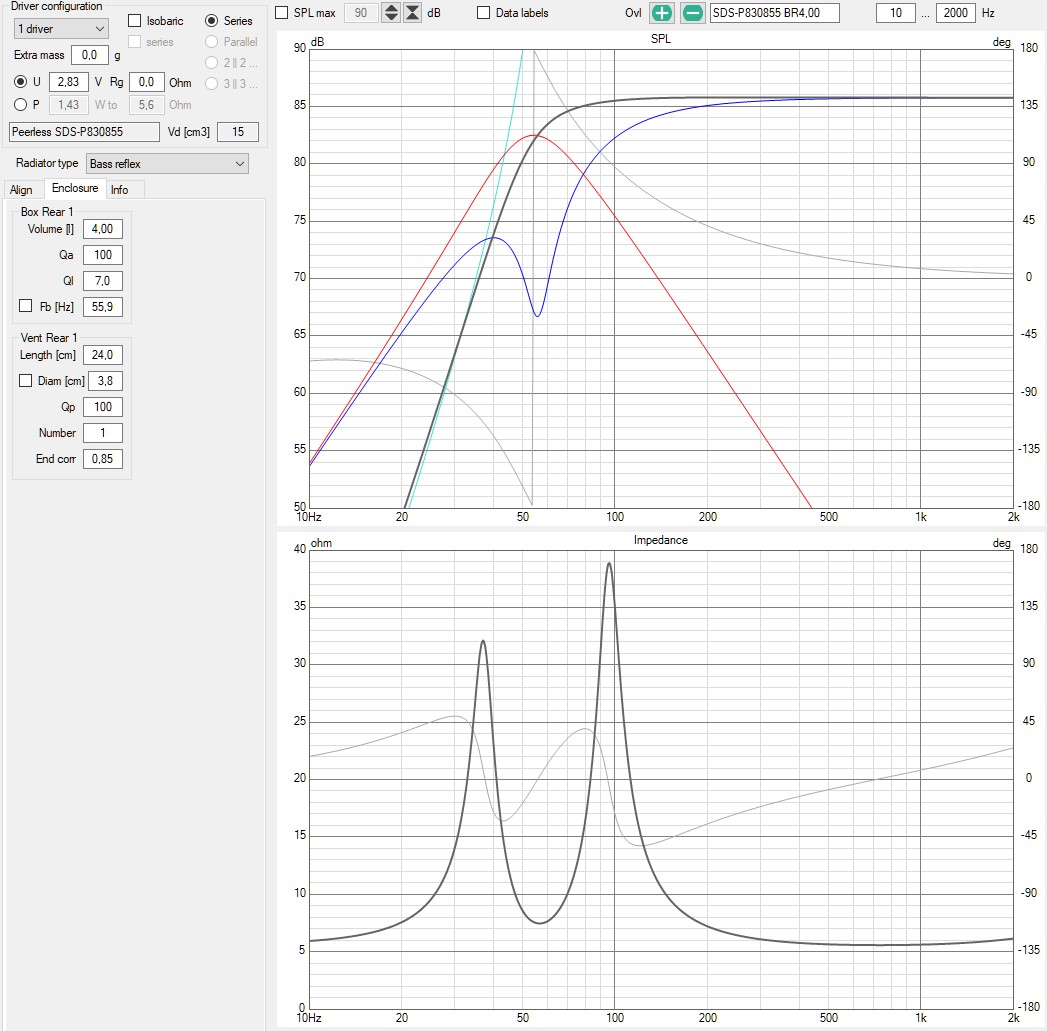Enable the SPL max checkbox
The height and width of the screenshot is (1031, 1047).
coord(282,13)
